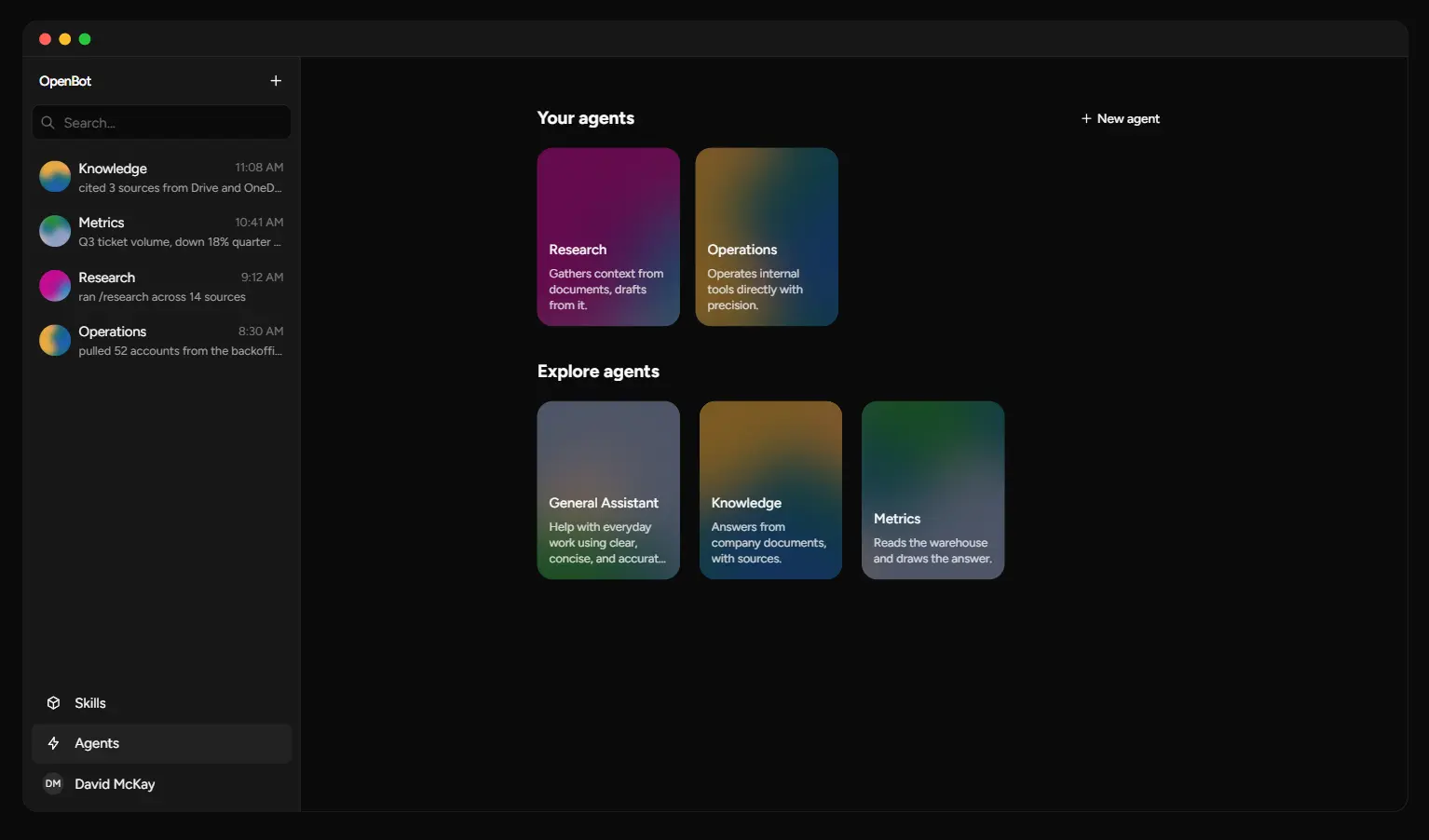Click the DM user avatar badge

click(53, 784)
